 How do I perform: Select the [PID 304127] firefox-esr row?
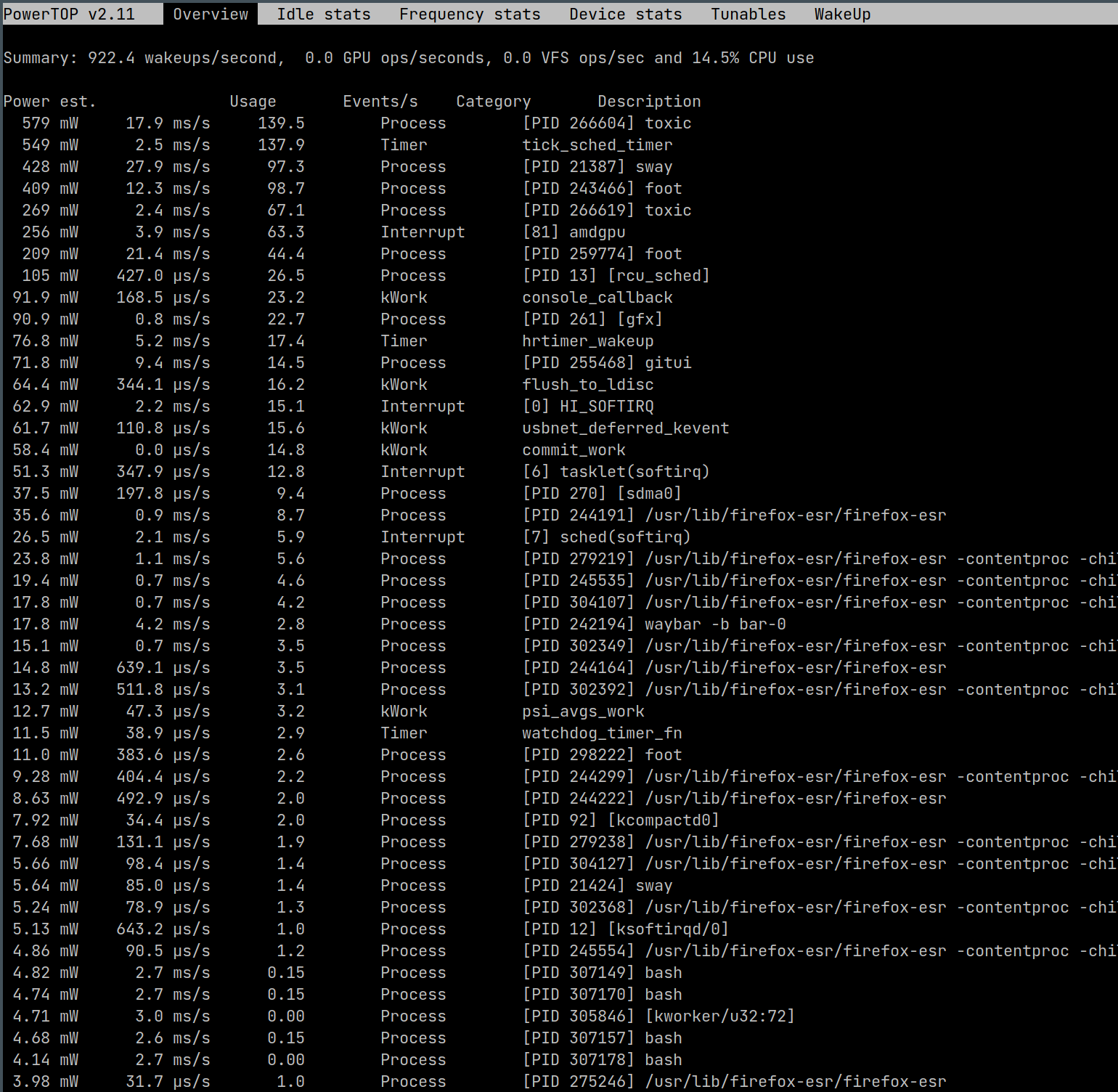[559, 864]
